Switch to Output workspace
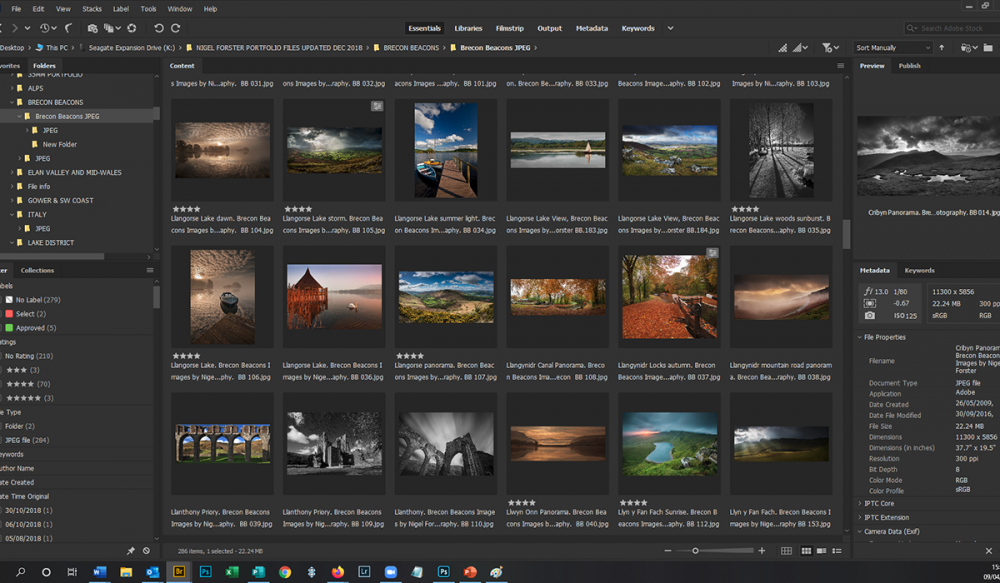The width and height of the screenshot is (1000, 583). click(x=549, y=28)
